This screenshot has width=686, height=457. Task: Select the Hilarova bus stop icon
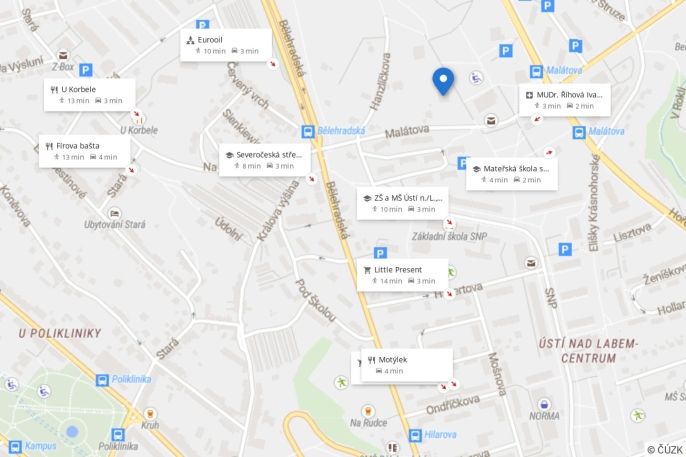[x=415, y=435]
